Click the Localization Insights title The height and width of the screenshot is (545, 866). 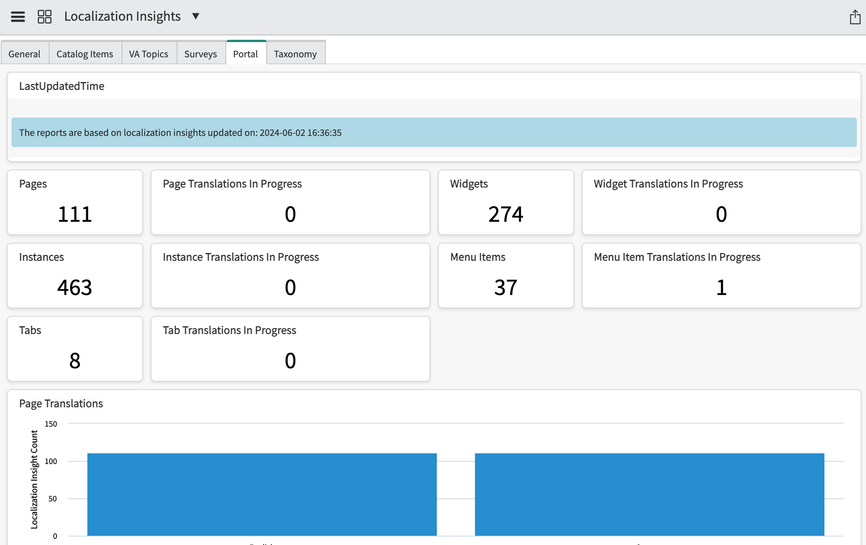pos(122,17)
